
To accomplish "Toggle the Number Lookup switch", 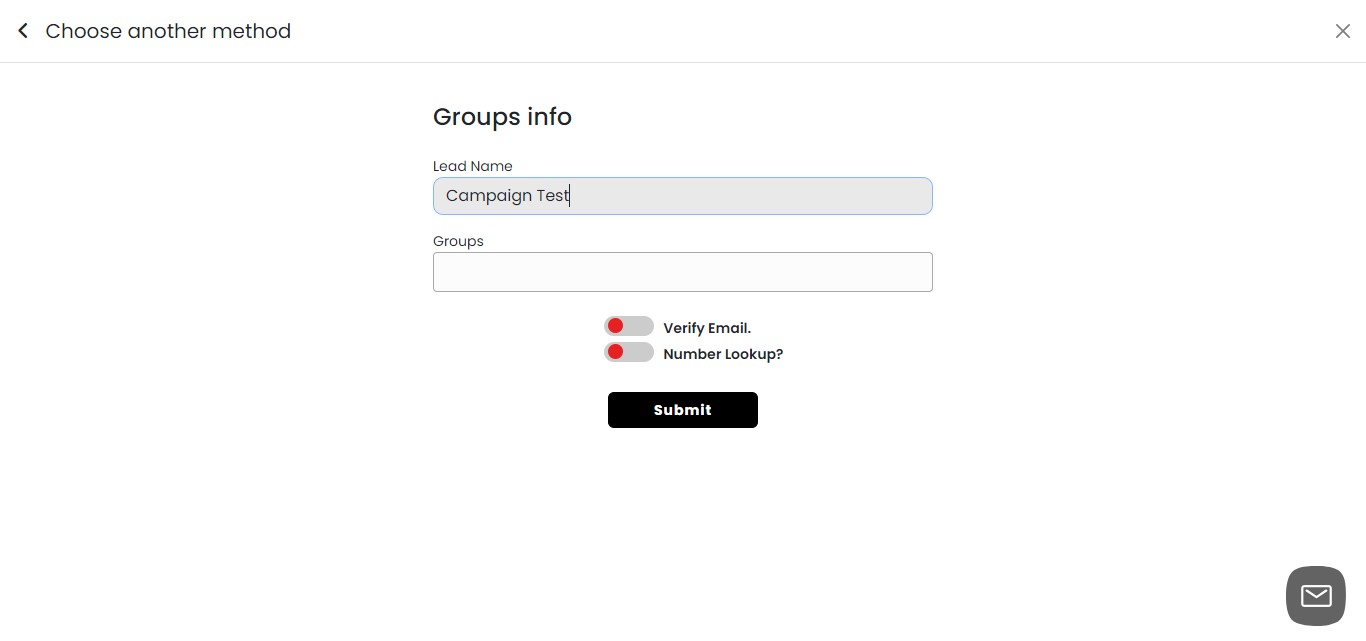I will point(628,351).
